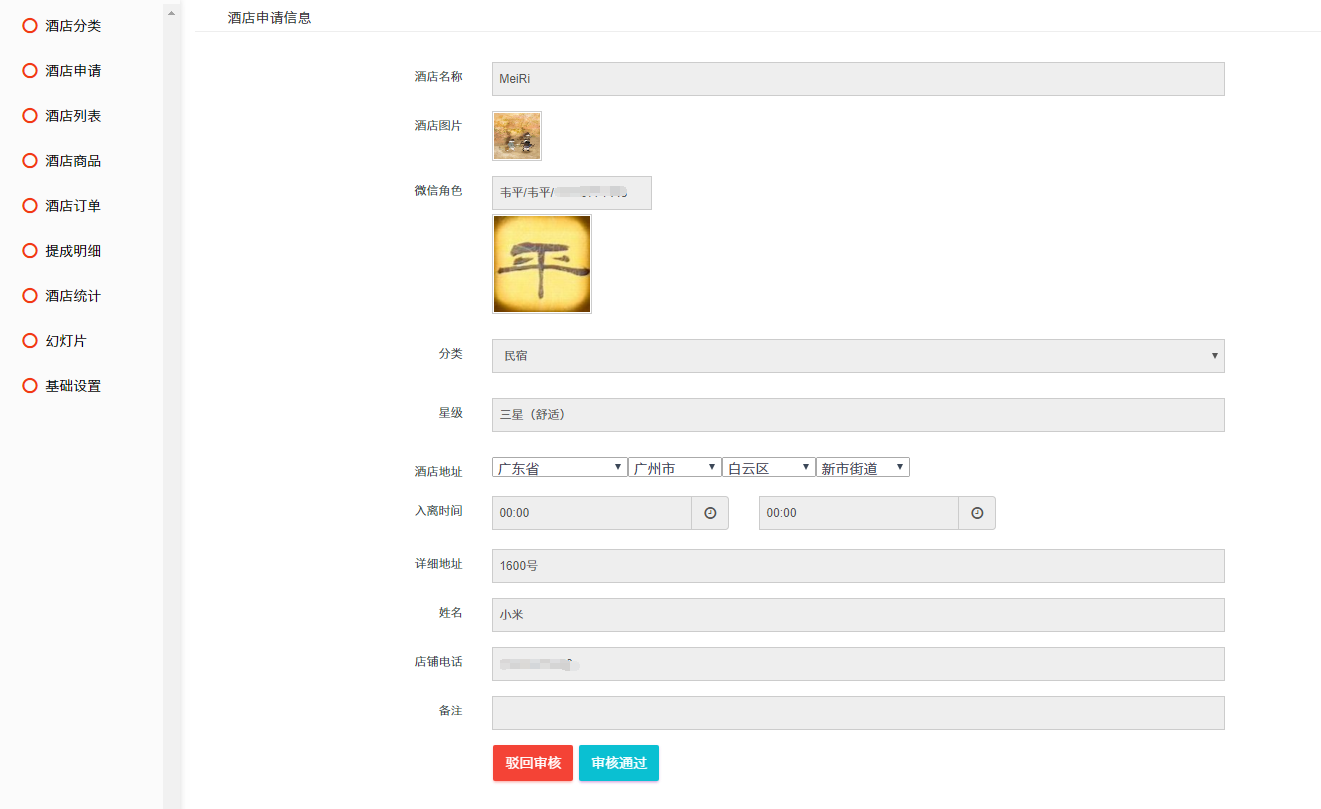The image size is (1321, 809).
Task: Select 提成明细 in the sidebar menu
Action: pyautogui.click(x=73, y=251)
